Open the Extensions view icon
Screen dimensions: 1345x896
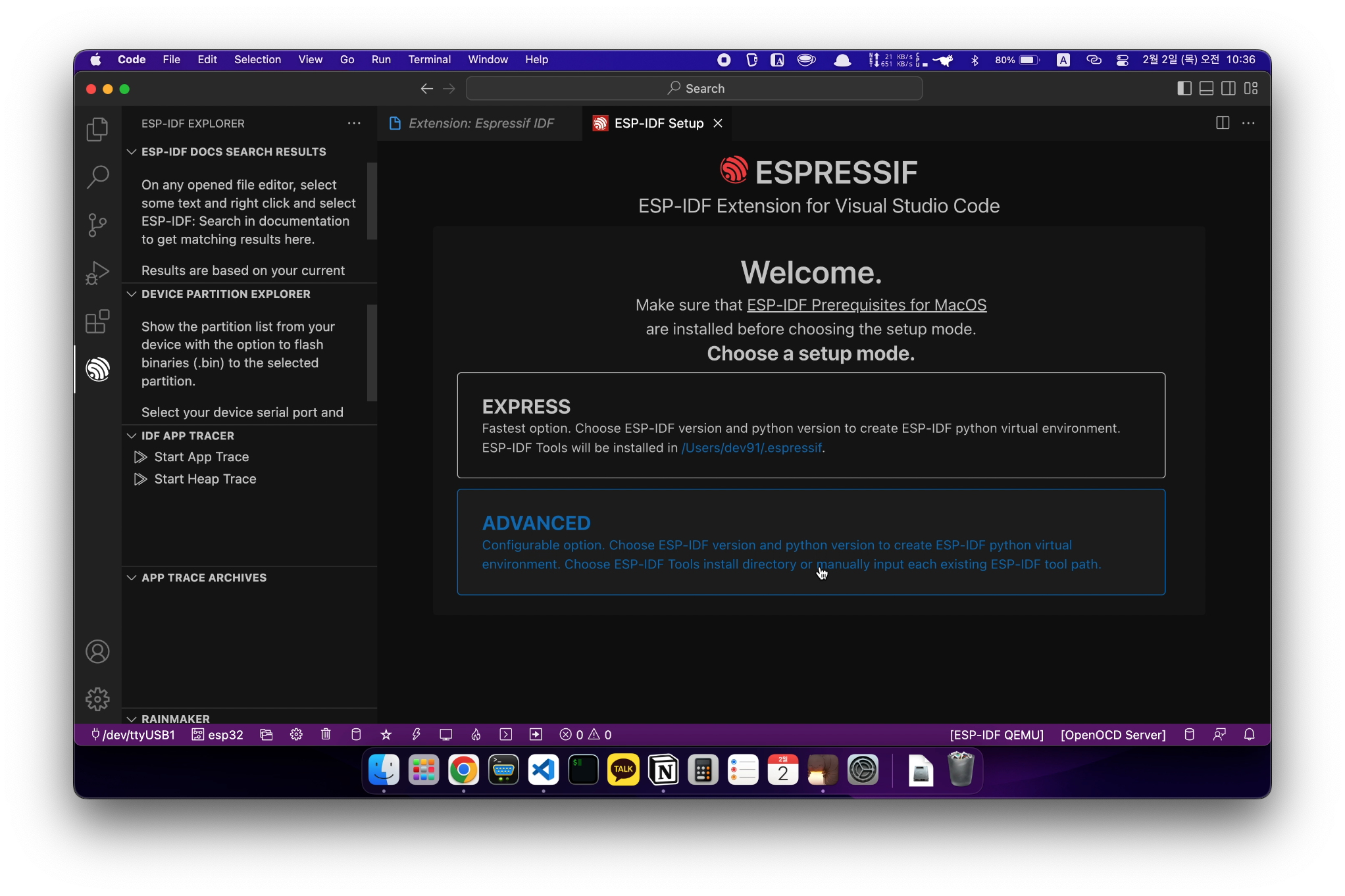pos(97,322)
